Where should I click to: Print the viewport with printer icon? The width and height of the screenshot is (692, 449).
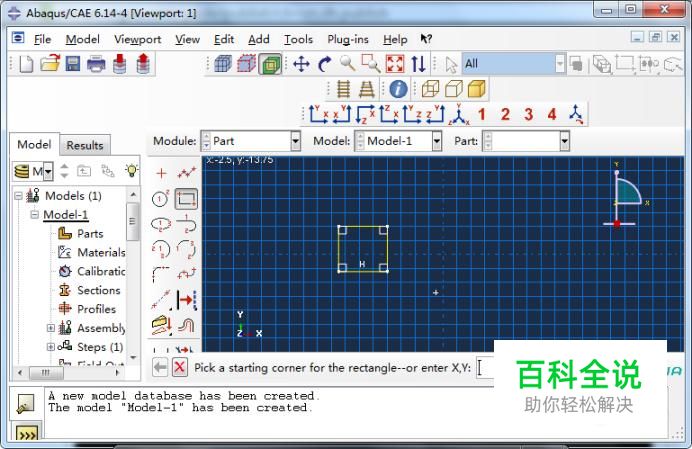[96, 64]
